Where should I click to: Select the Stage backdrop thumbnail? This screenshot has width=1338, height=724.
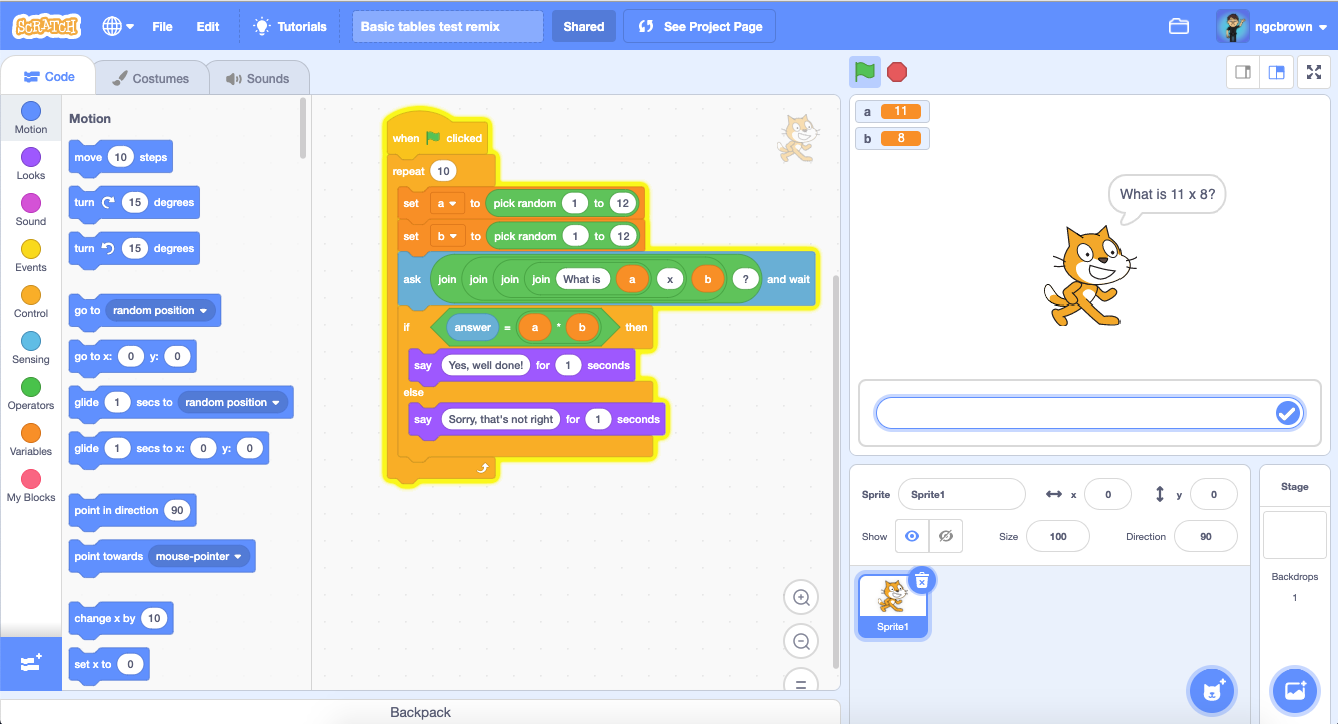(x=1294, y=535)
